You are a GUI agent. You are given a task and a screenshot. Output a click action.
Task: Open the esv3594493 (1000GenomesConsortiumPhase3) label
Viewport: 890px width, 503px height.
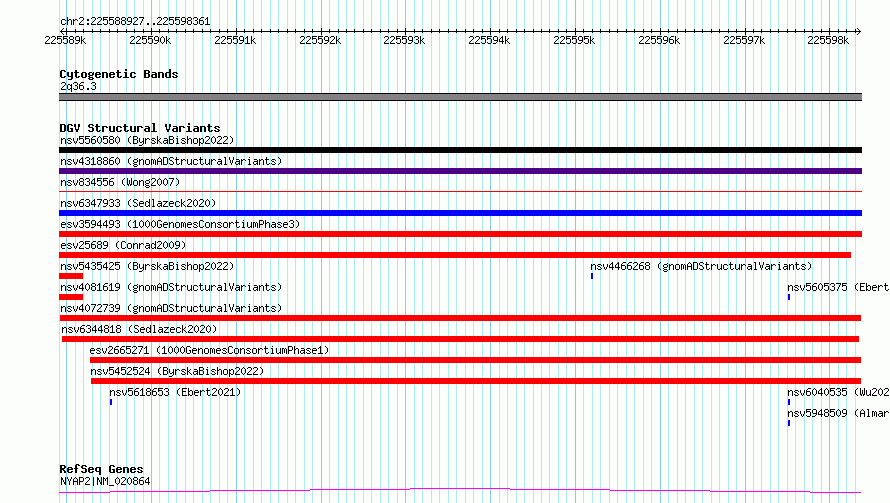point(180,224)
